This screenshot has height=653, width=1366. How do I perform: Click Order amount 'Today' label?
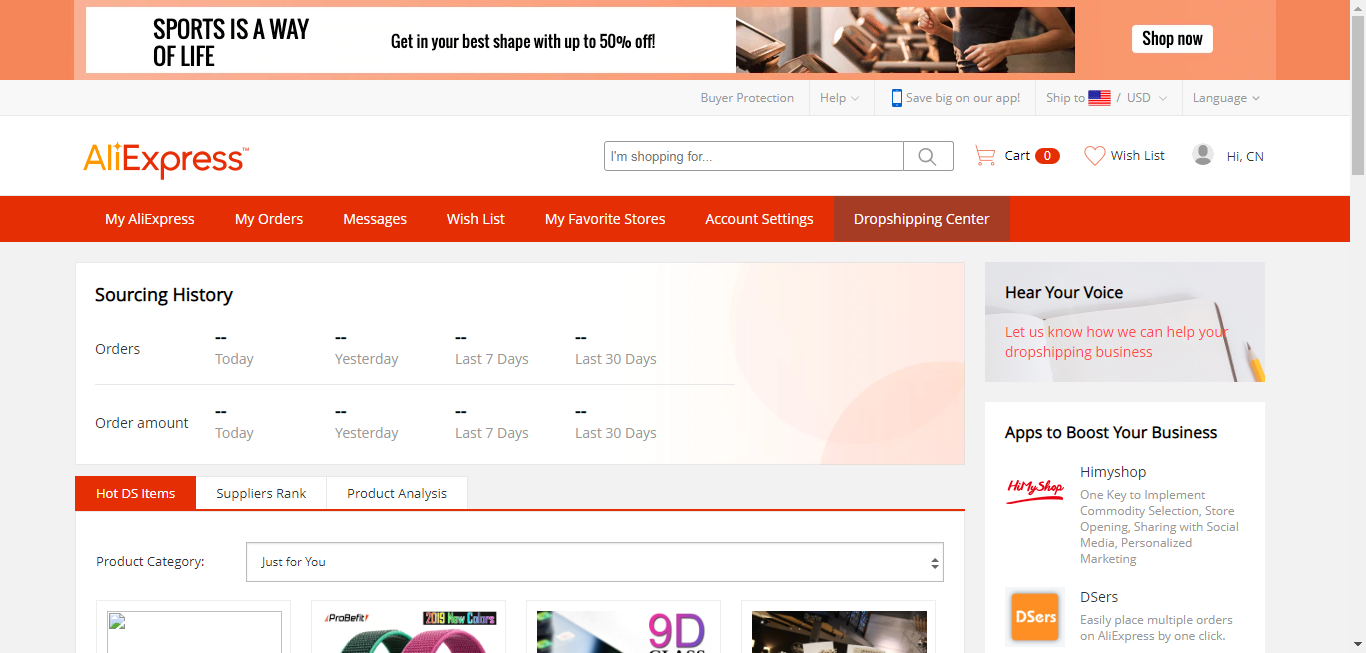234,433
